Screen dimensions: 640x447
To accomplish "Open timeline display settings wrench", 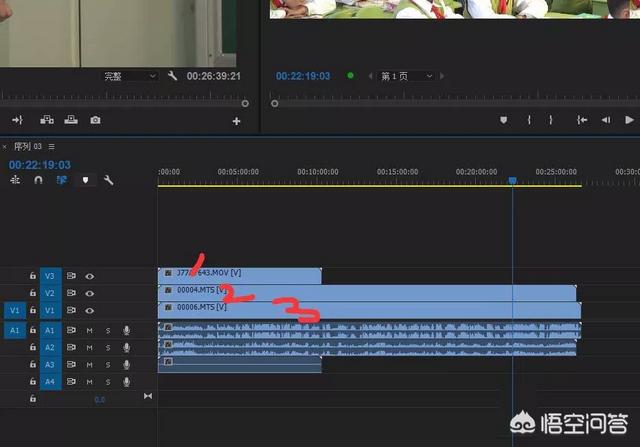I will tap(108, 181).
